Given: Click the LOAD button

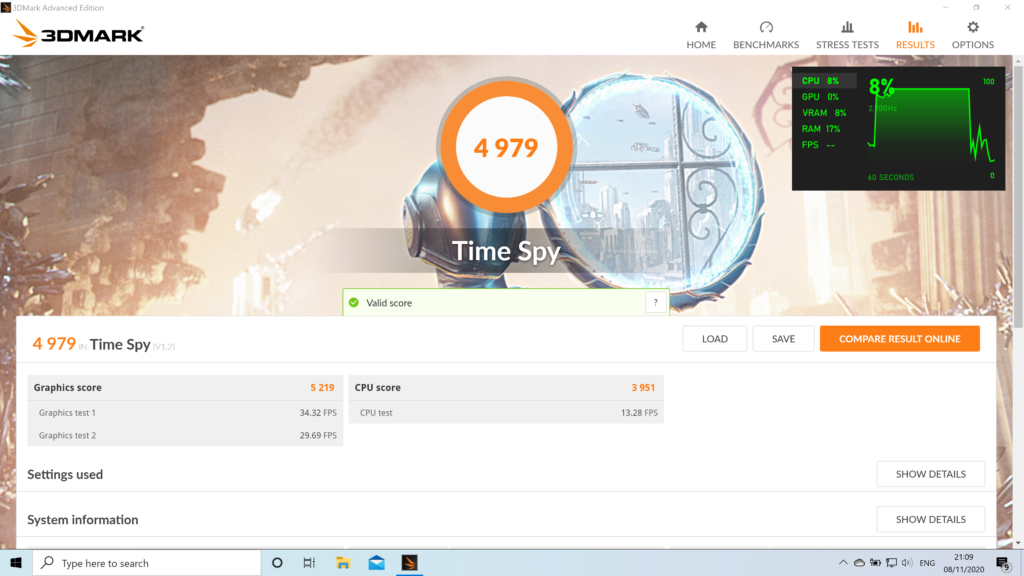Looking at the screenshot, I should click(x=714, y=338).
